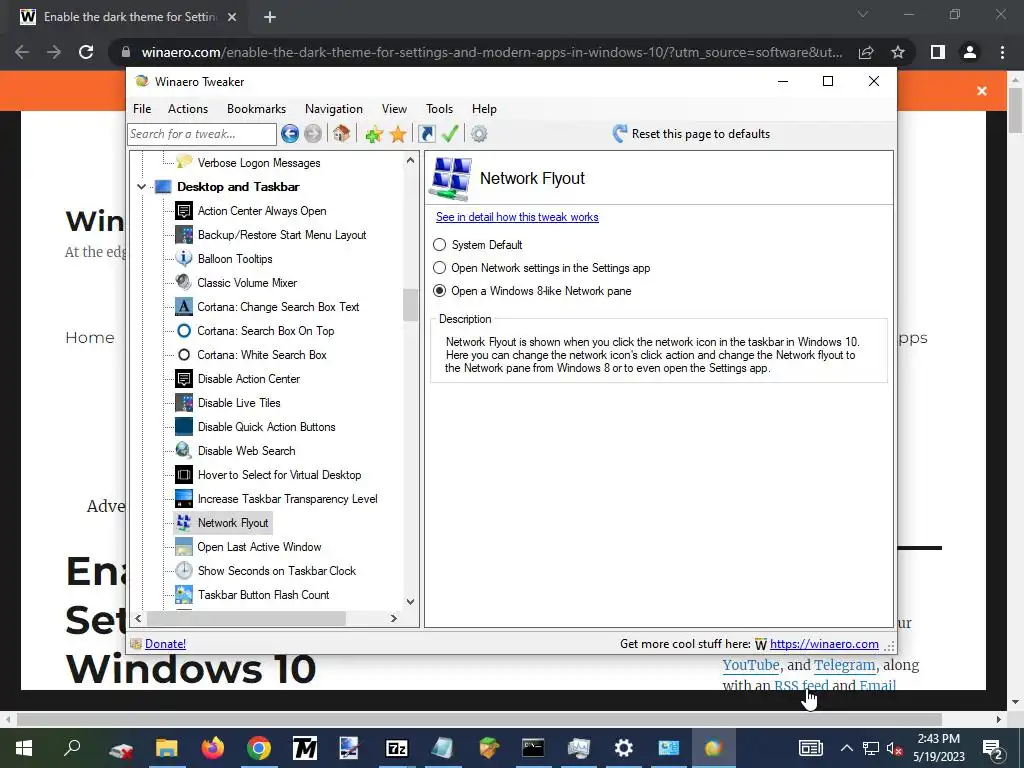Click in the Search for a tweak box
This screenshot has width=1024, height=768.
click(202, 134)
